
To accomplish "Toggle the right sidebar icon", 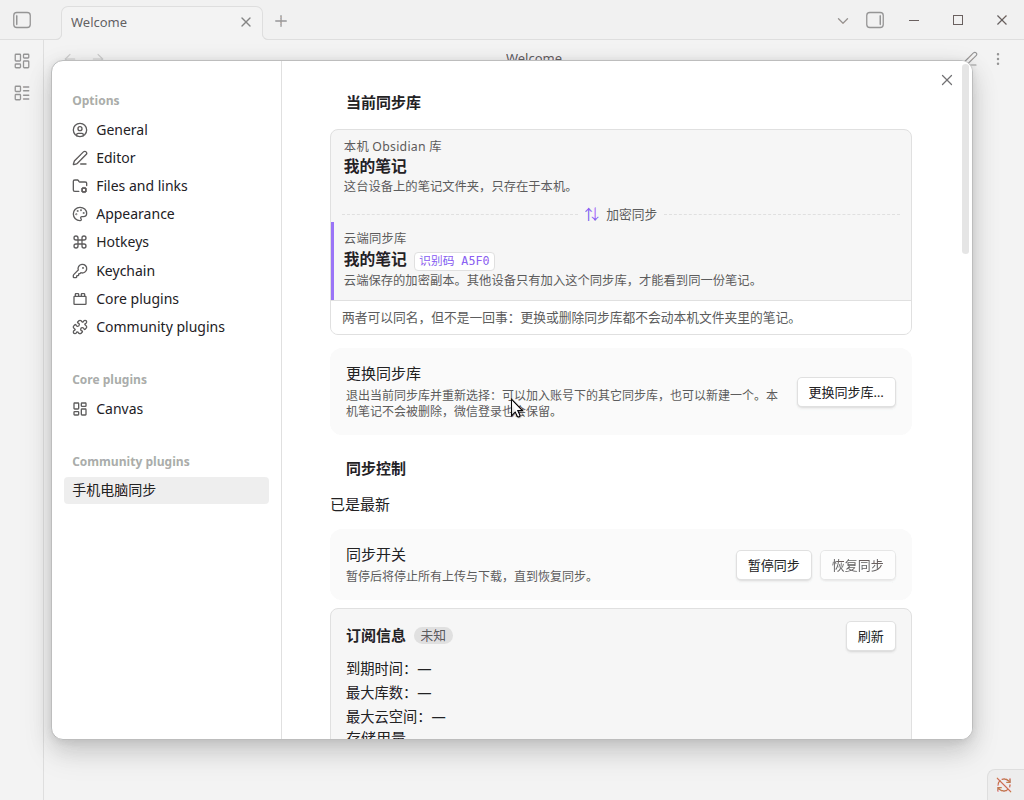I will tap(875, 20).
